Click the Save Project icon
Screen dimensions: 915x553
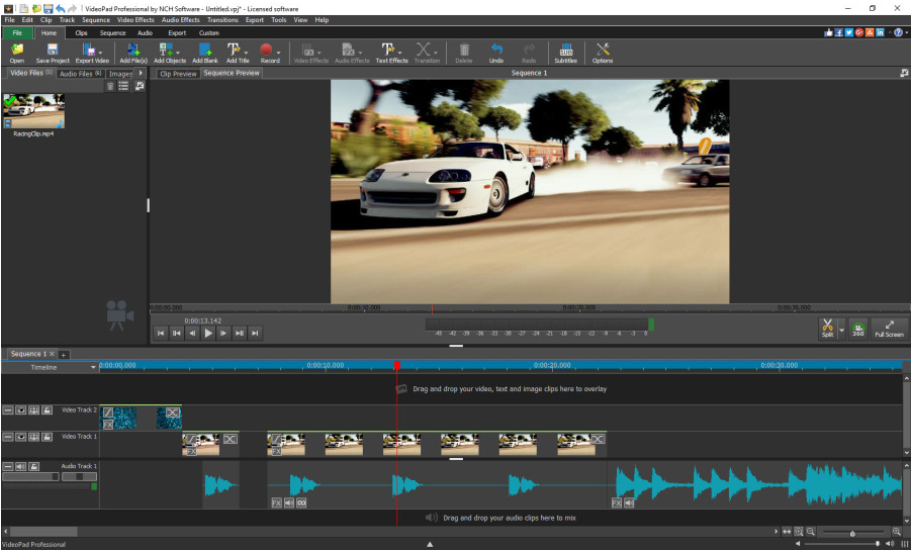point(52,51)
